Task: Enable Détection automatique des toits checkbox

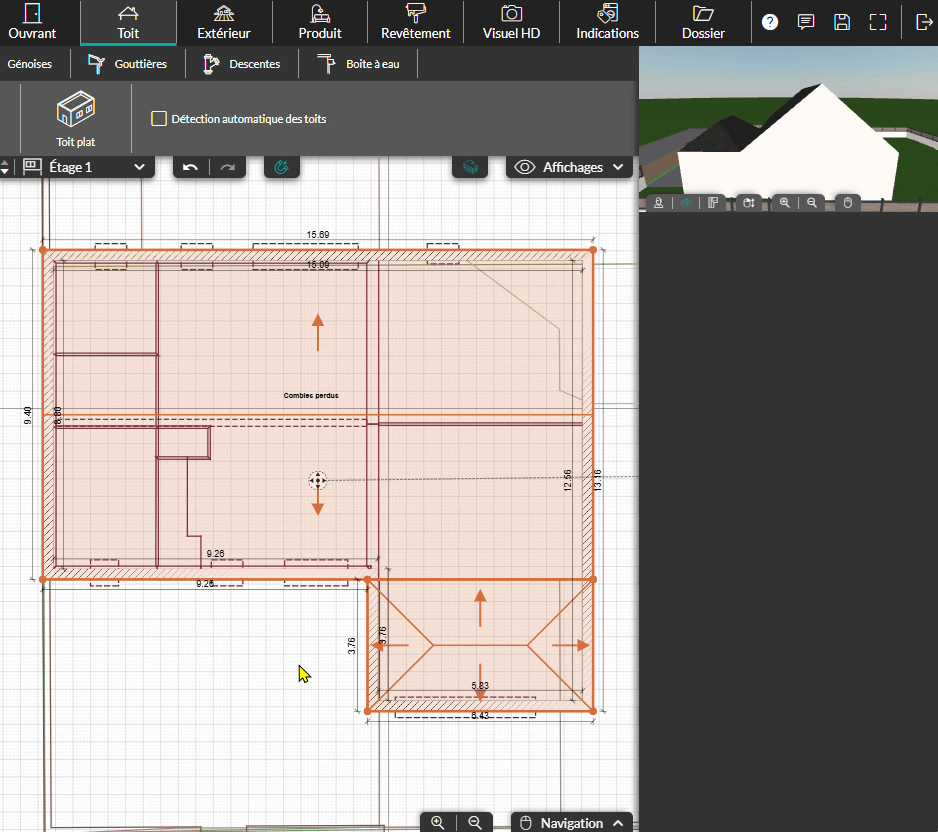Action: (159, 119)
